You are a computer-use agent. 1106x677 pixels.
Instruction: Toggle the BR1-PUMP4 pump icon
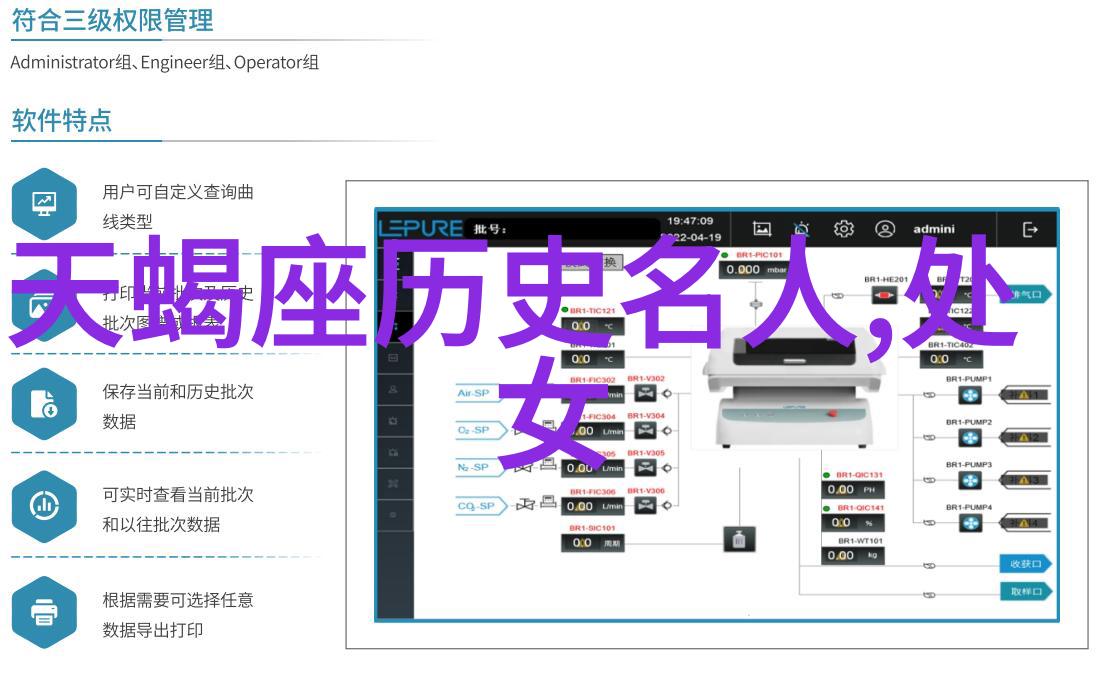pyautogui.click(x=971, y=523)
